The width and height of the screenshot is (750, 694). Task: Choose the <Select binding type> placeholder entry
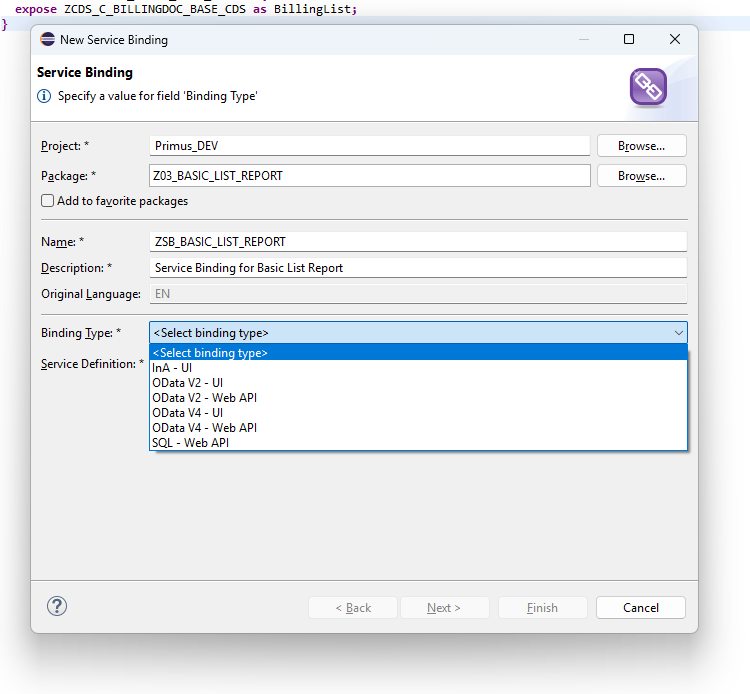pos(419,353)
